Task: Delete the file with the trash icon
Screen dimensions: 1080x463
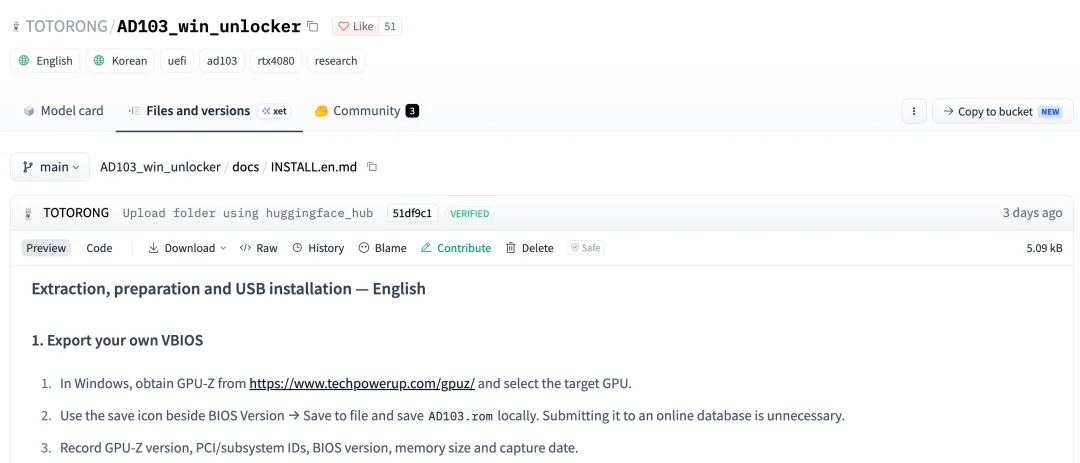Action: pyautogui.click(x=529, y=248)
